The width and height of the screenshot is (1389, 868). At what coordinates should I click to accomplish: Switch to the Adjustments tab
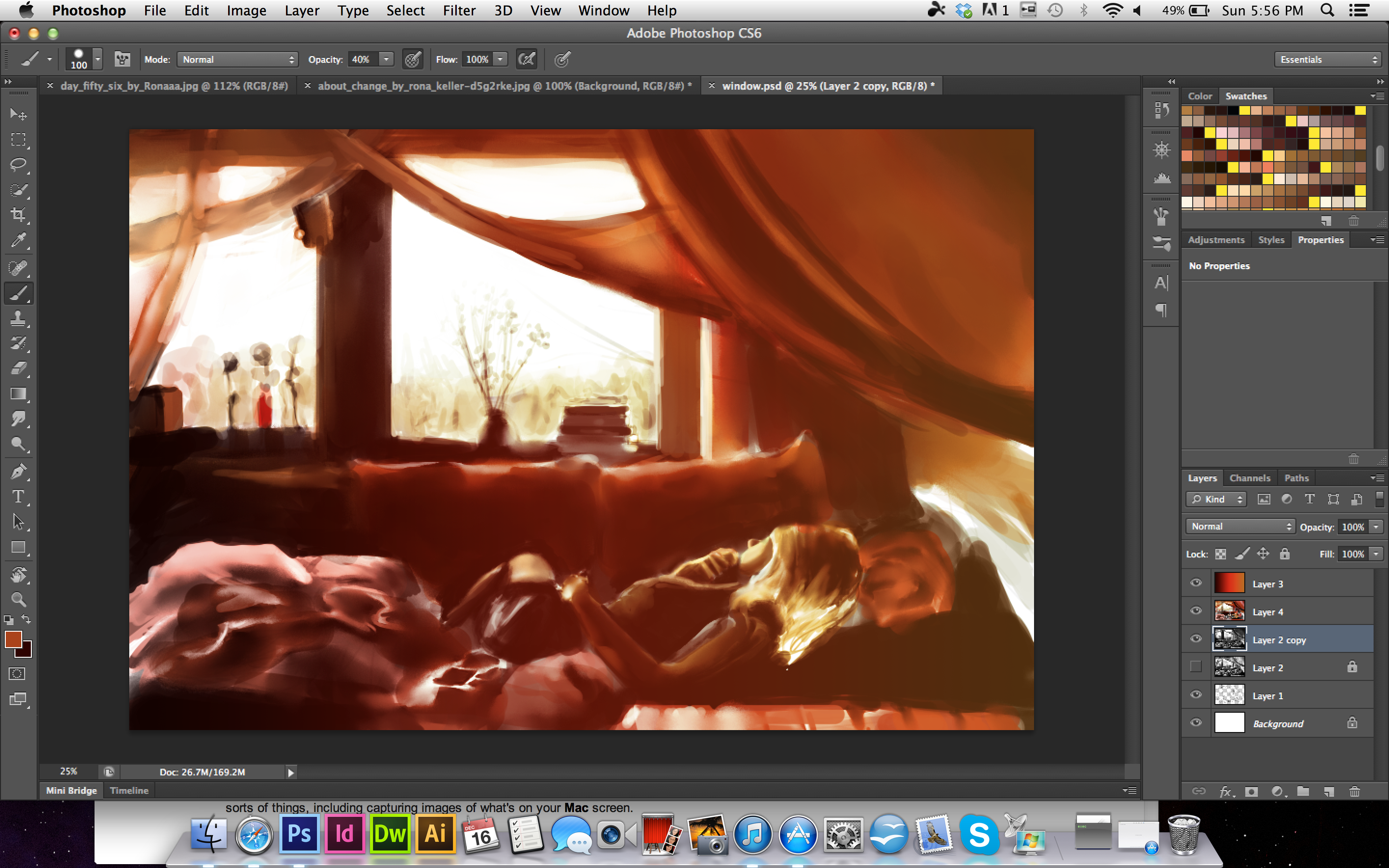pos(1216,239)
